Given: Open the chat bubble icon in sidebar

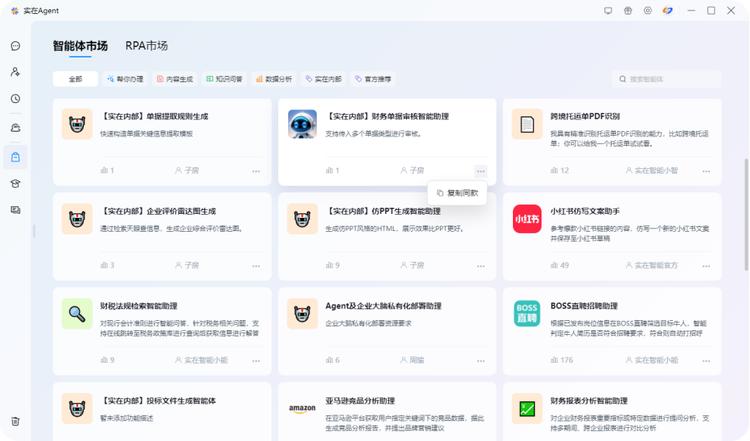Looking at the screenshot, I should (x=15, y=46).
